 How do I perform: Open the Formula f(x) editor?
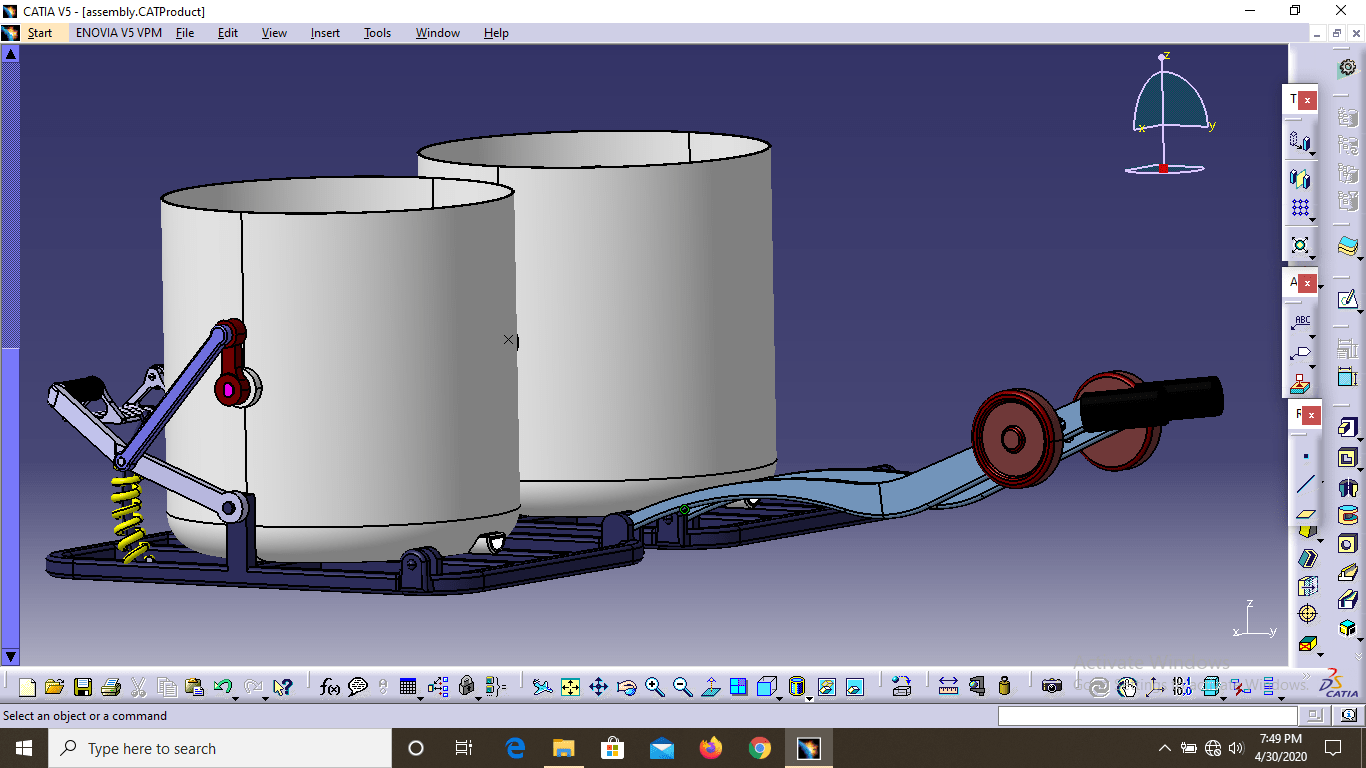[330, 687]
